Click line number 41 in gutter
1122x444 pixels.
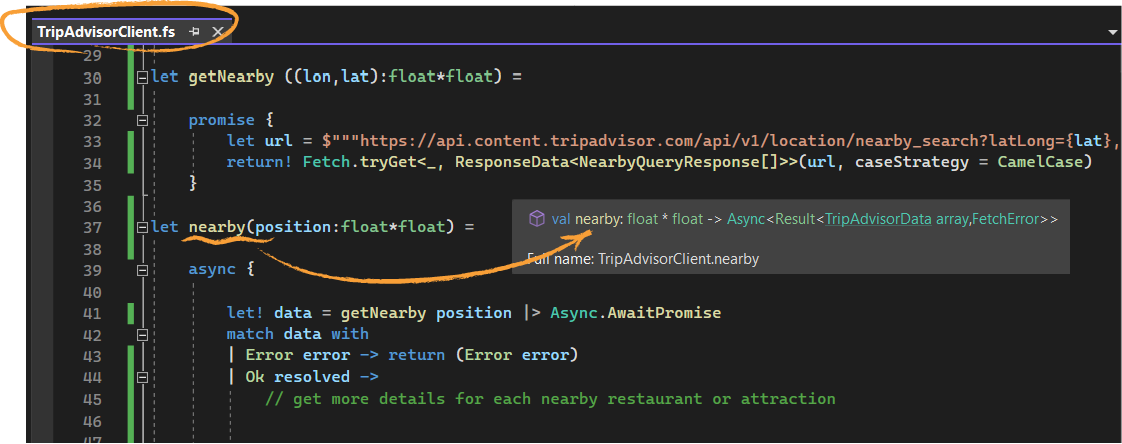[x=92, y=313]
